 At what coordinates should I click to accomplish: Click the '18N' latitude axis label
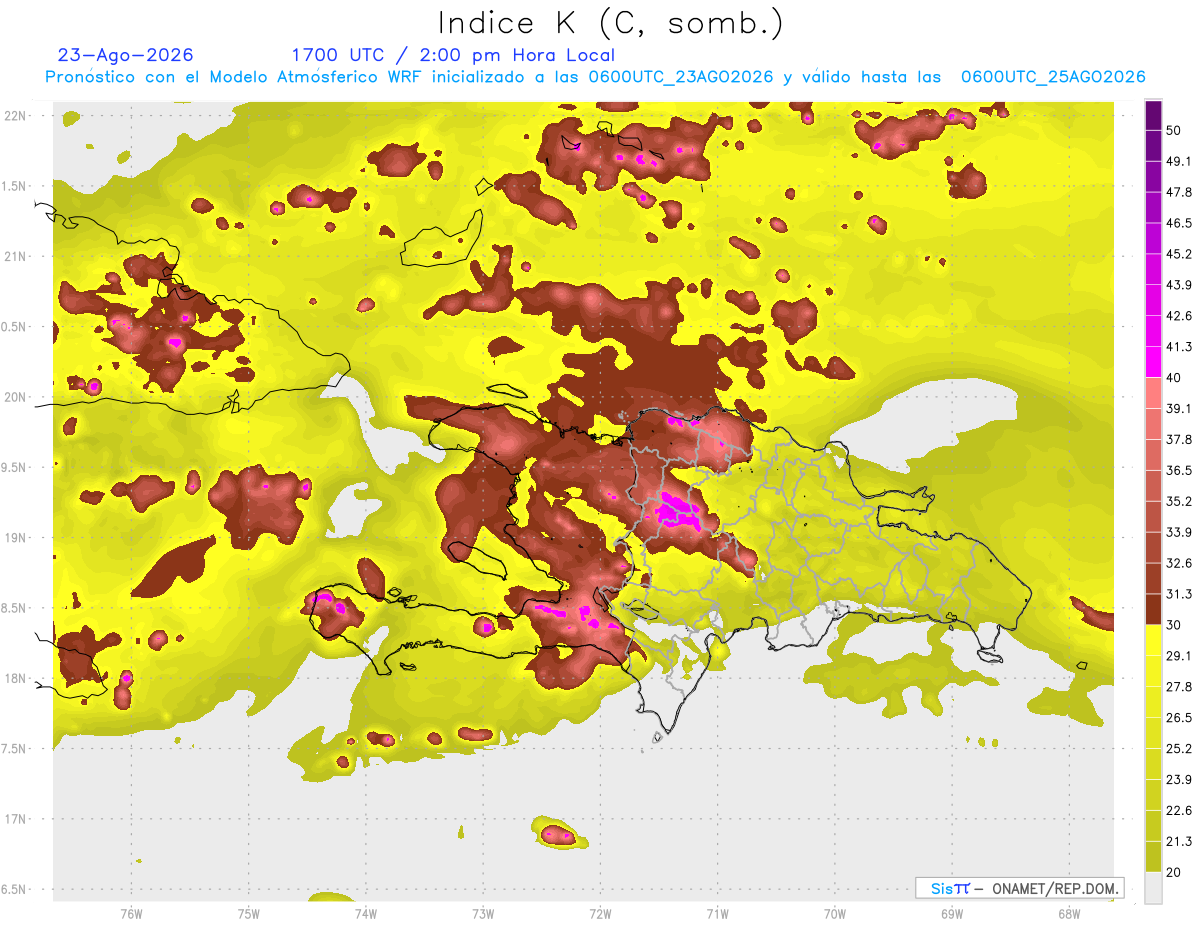[x=16, y=678]
